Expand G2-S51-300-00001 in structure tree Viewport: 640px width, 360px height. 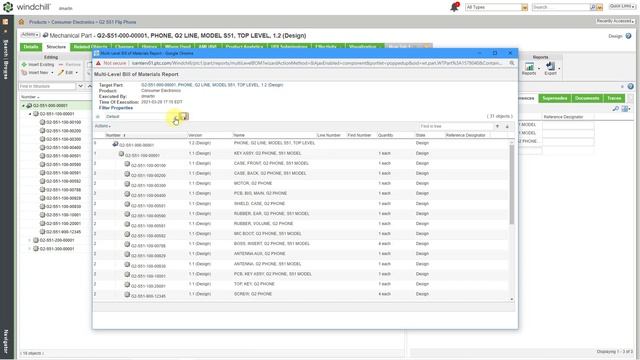pos(30,249)
